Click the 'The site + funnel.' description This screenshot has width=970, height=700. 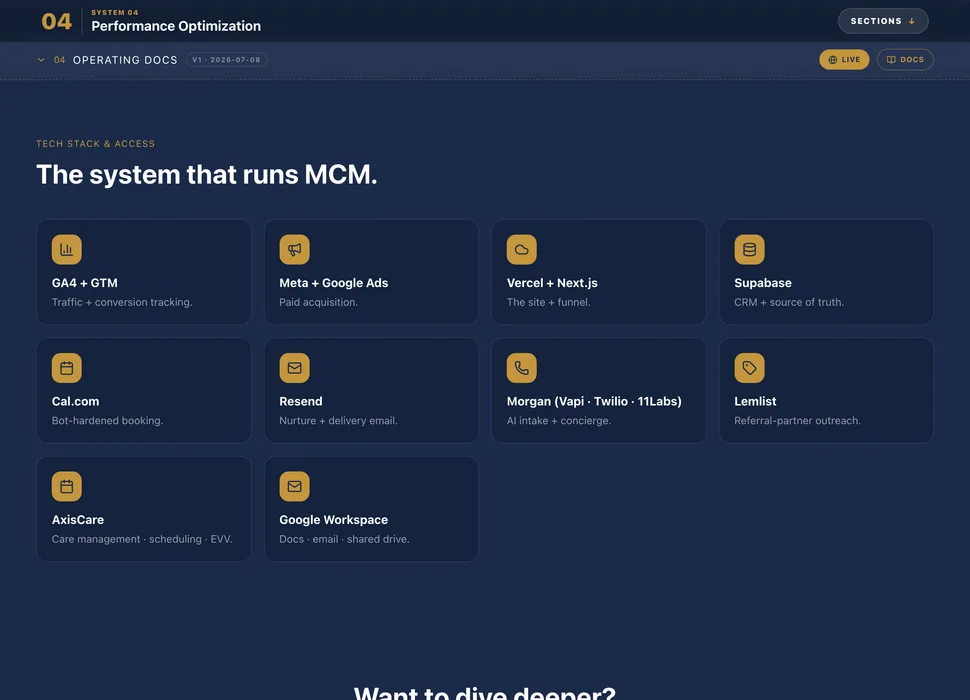point(549,302)
